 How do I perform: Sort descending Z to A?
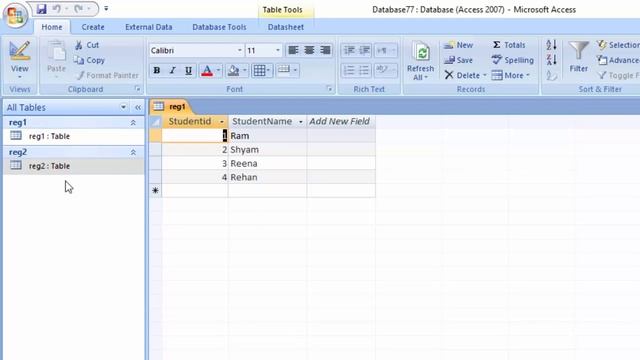click(551, 60)
